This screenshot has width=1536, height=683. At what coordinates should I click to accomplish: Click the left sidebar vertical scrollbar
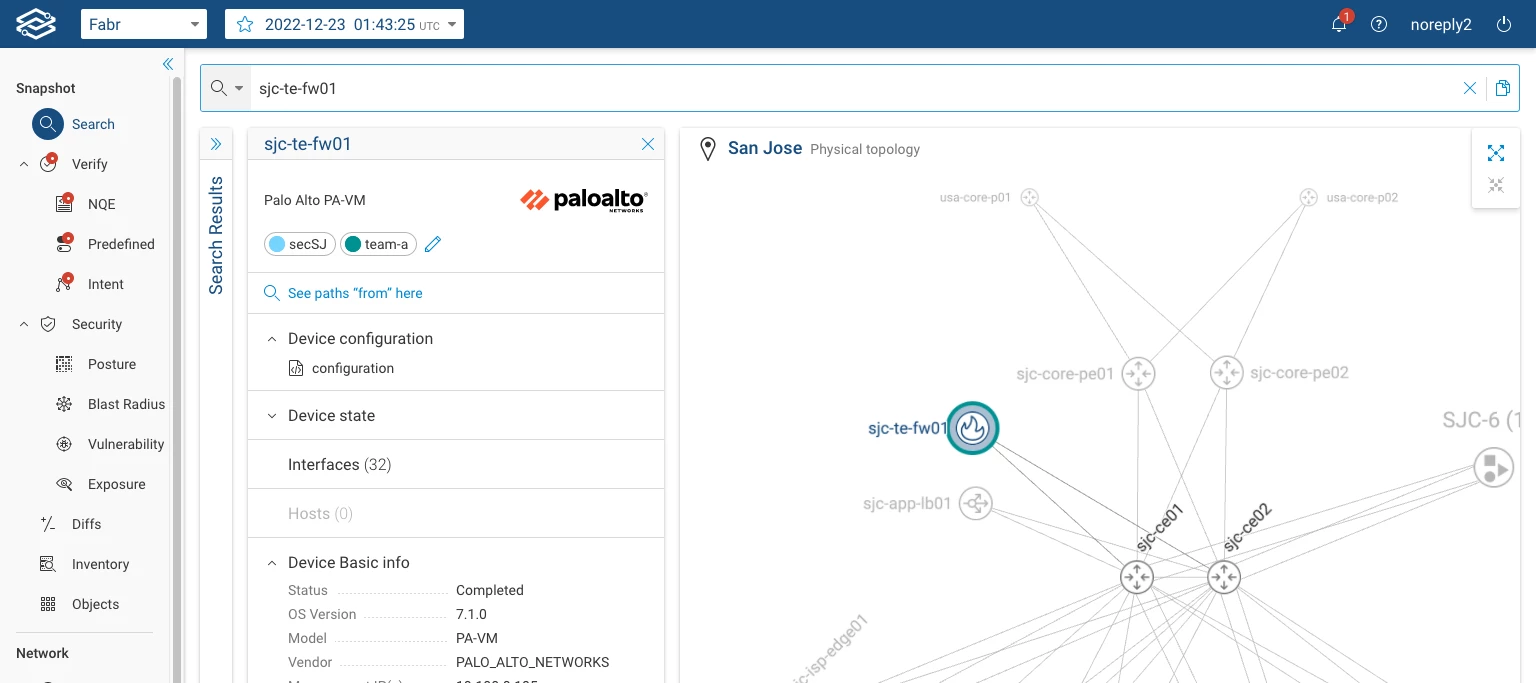pos(177,380)
